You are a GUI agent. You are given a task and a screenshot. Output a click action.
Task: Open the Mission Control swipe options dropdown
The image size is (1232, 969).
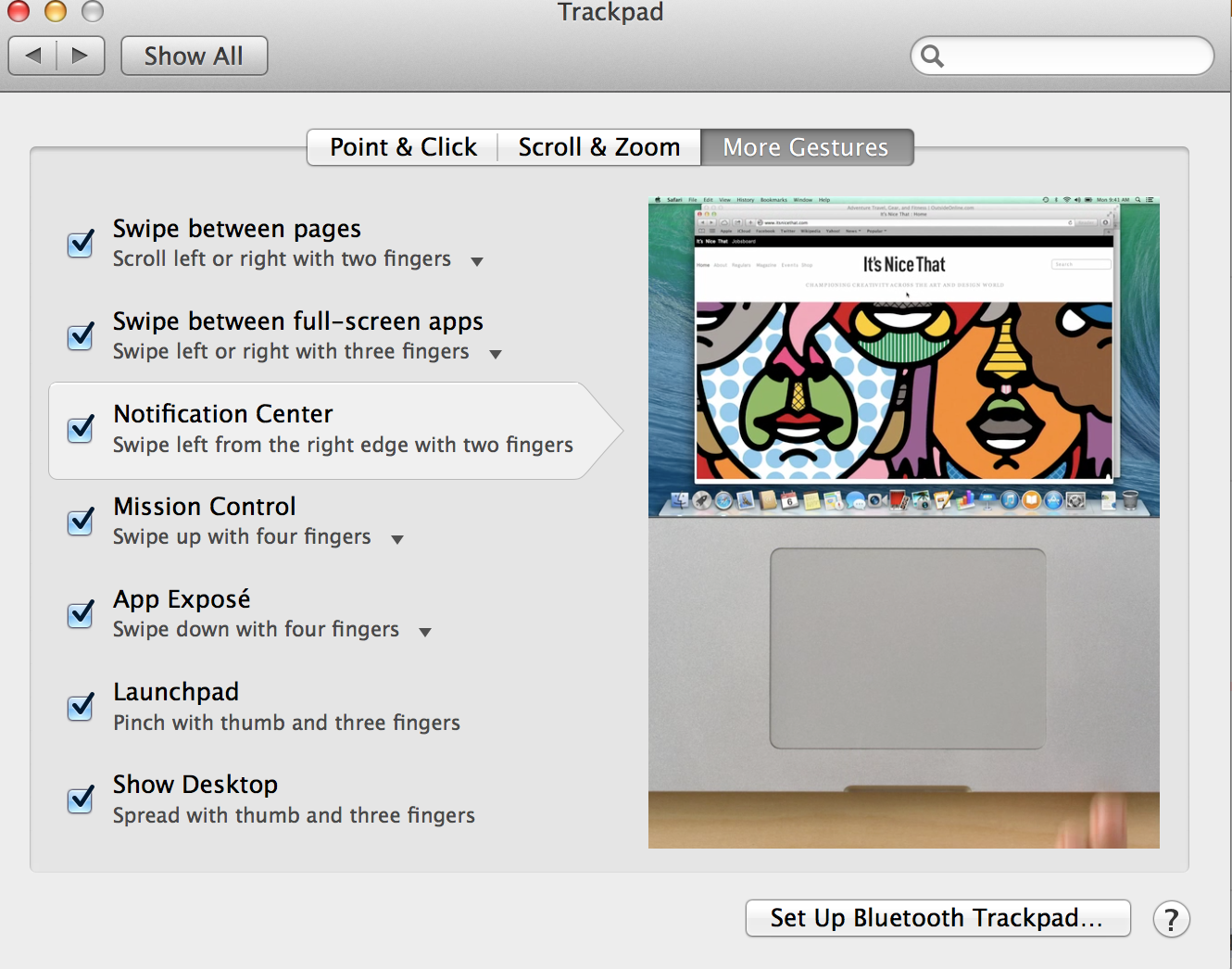[x=397, y=538]
